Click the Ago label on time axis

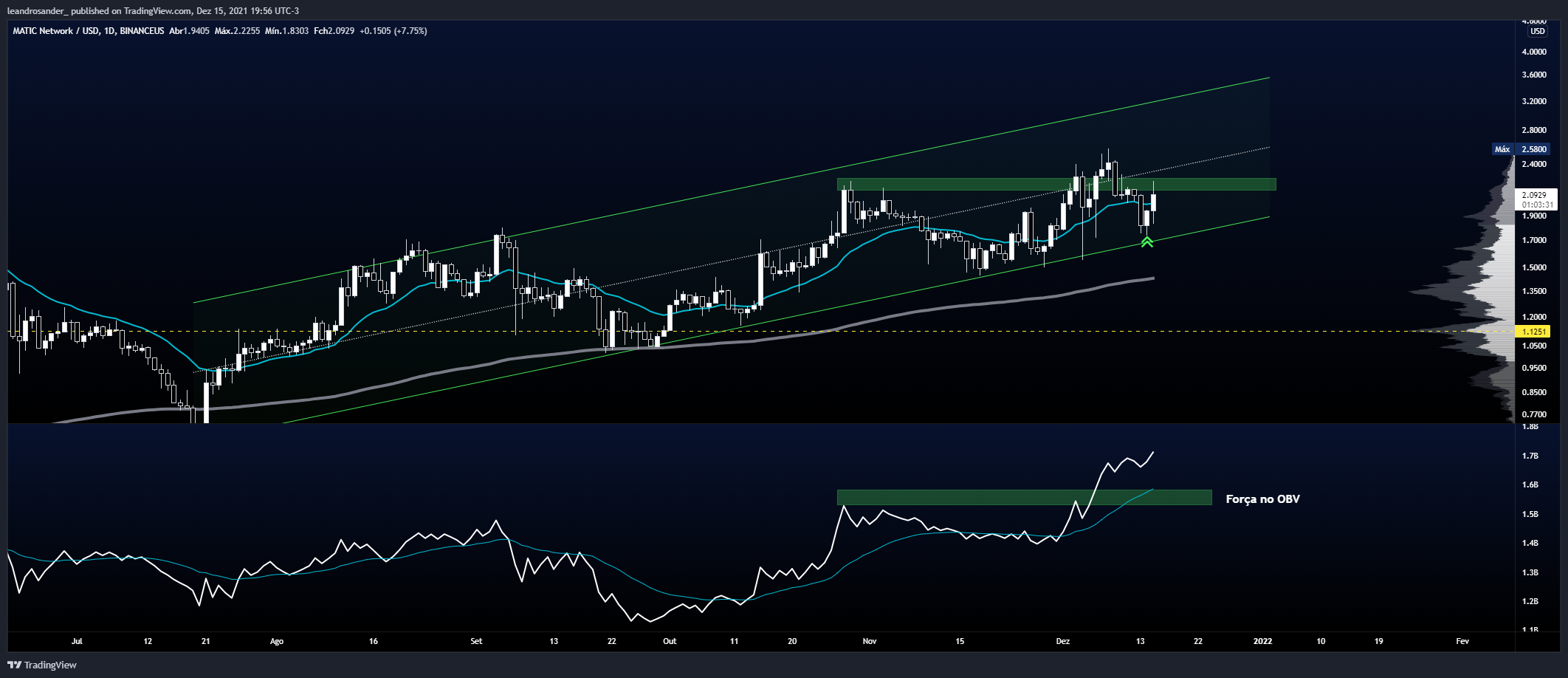pyautogui.click(x=277, y=641)
